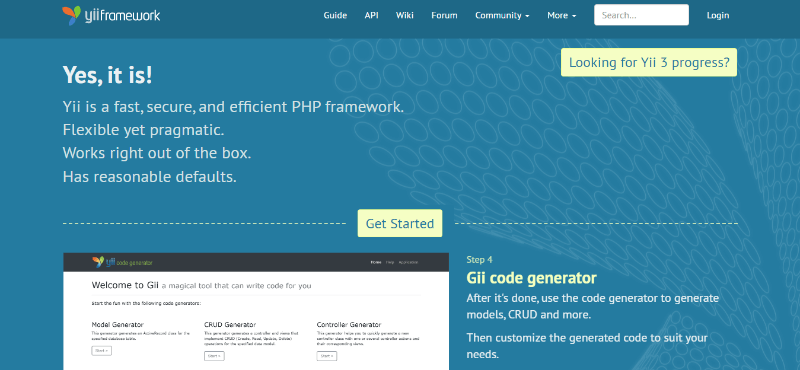Focus the Search input field
Image resolution: width=800 pixels, height=370 pixels.
coord(641,15)
